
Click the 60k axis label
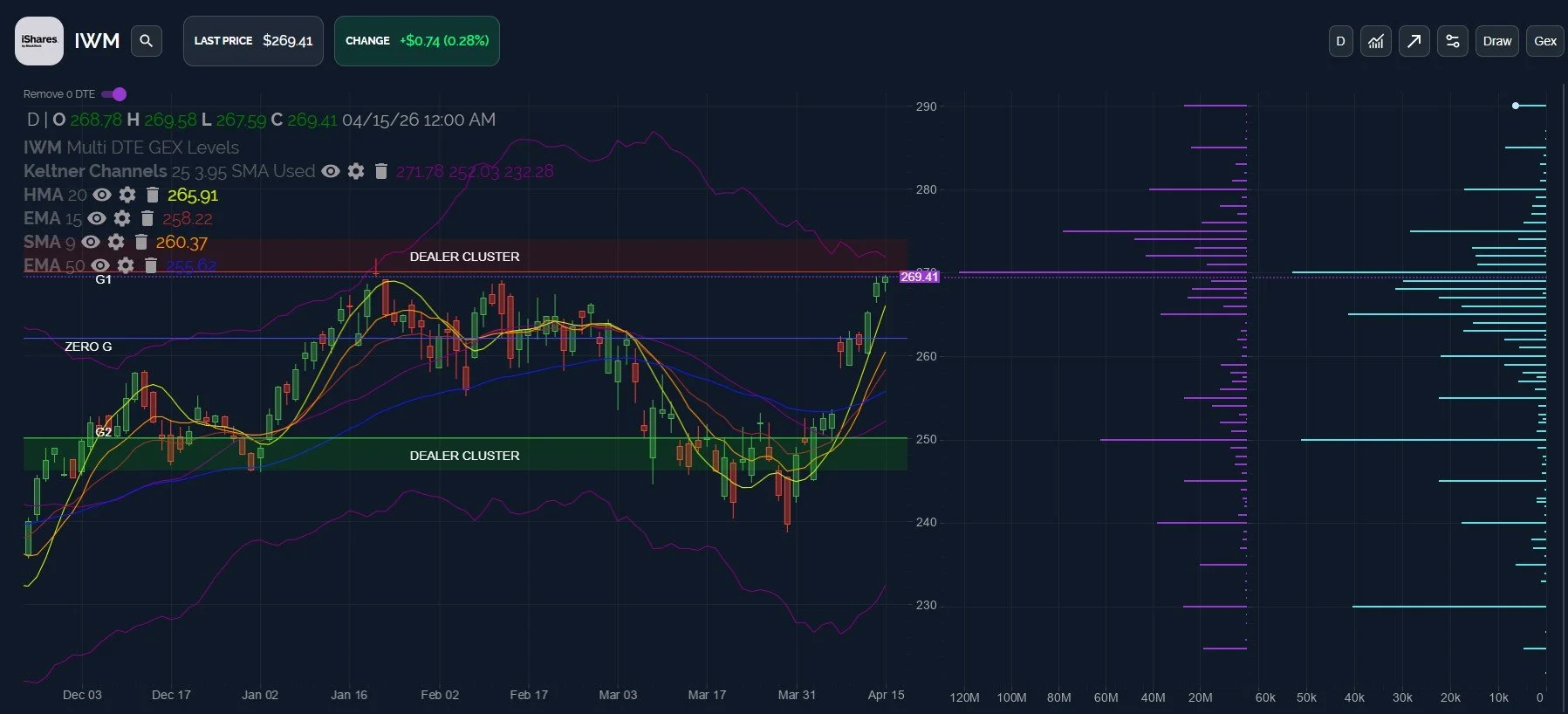click(x=1265, y=697)
